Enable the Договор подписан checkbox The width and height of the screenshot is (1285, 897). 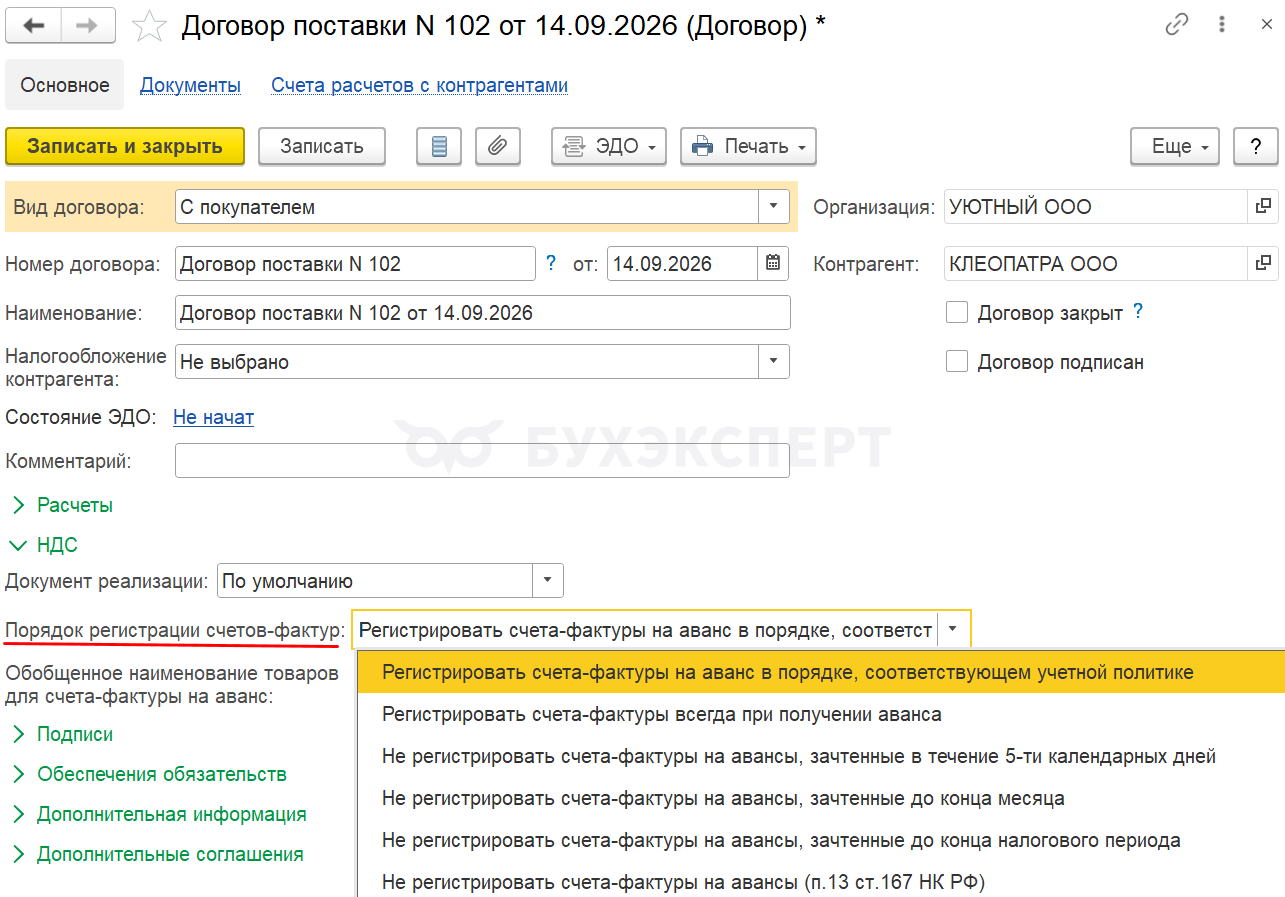[957, 362]
